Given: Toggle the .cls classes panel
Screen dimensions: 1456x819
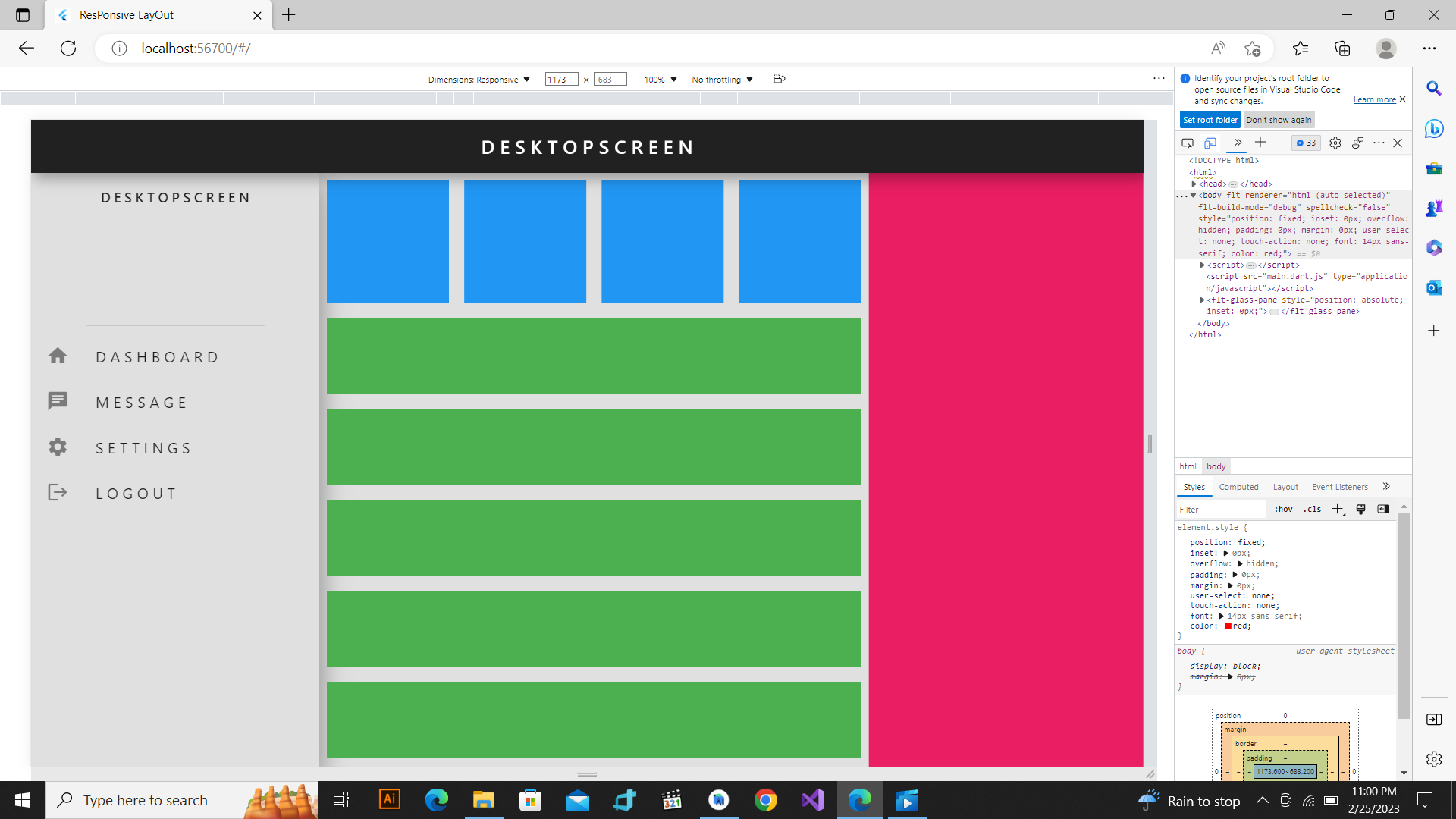Looking at the screenshot, I should coord(1312,510).
